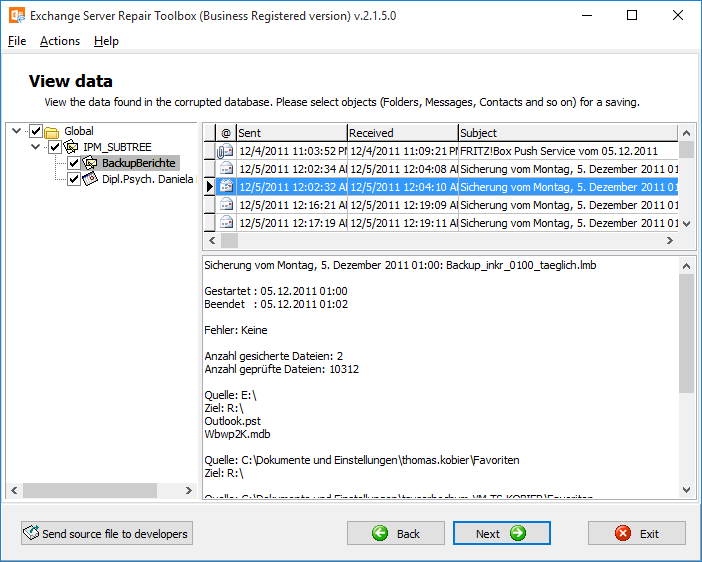Select the Dipl.Psych. Daniela folder label
702x562 pixels.
click(148, 179)
